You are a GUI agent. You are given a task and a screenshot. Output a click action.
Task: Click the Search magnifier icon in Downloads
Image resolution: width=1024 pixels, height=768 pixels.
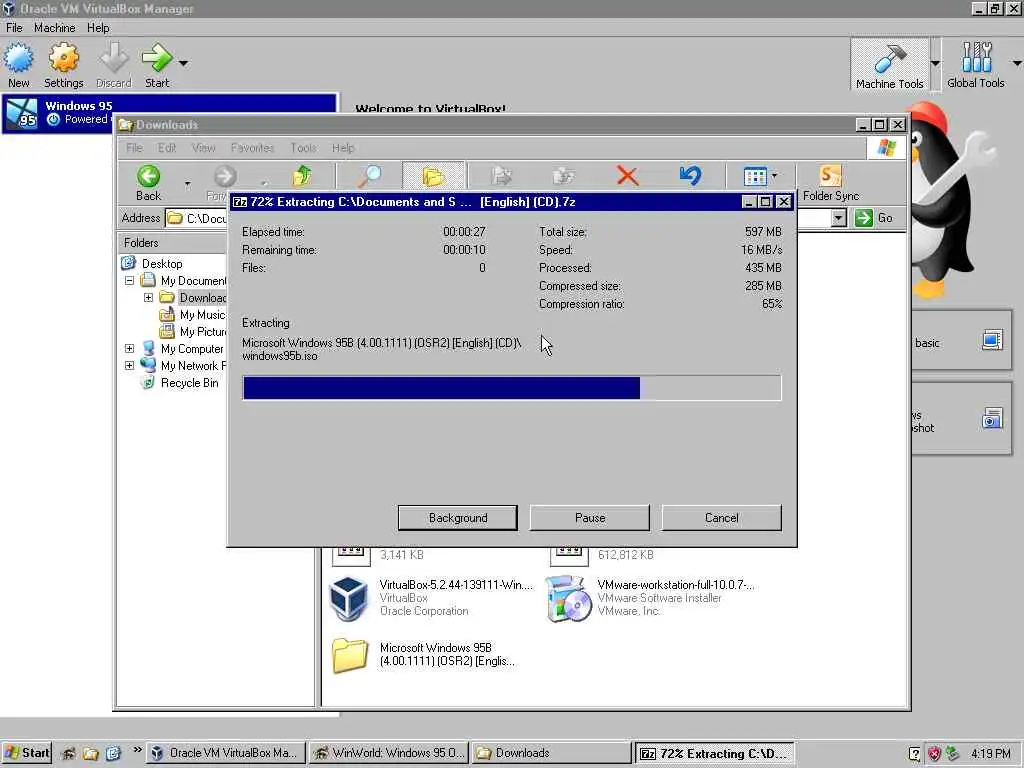(370, 176)
